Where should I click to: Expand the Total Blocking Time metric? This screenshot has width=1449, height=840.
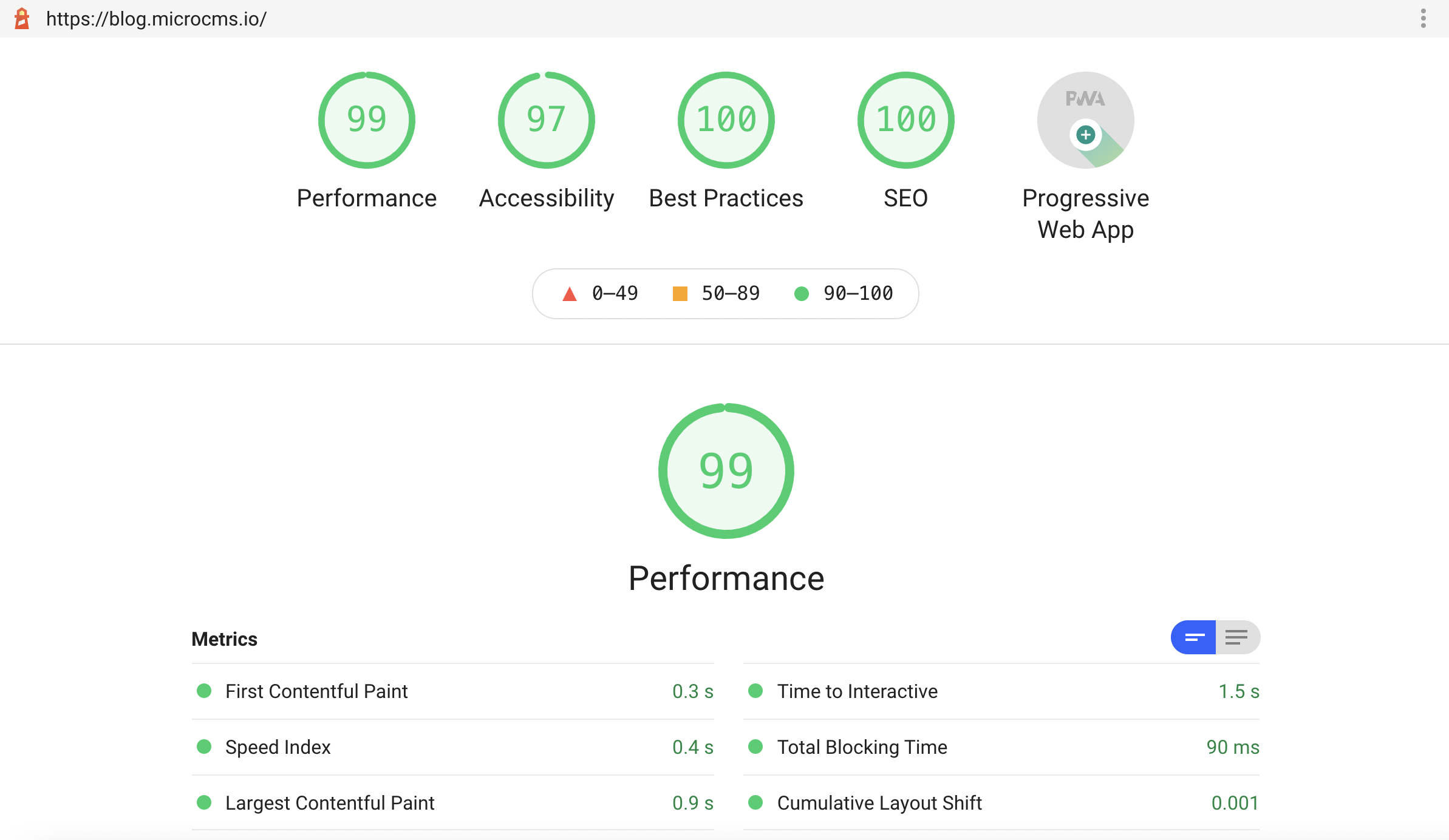click(862, 747)
